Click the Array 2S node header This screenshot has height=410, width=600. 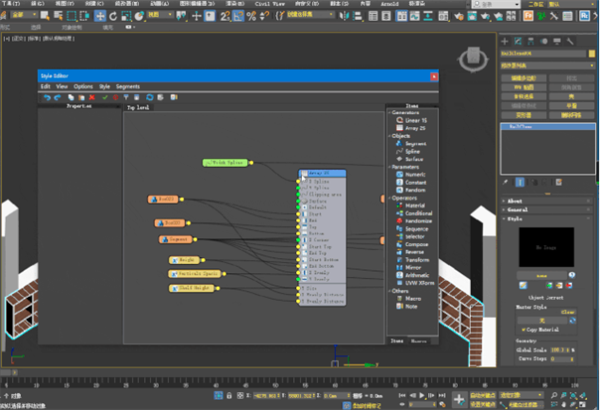point(321,172)
